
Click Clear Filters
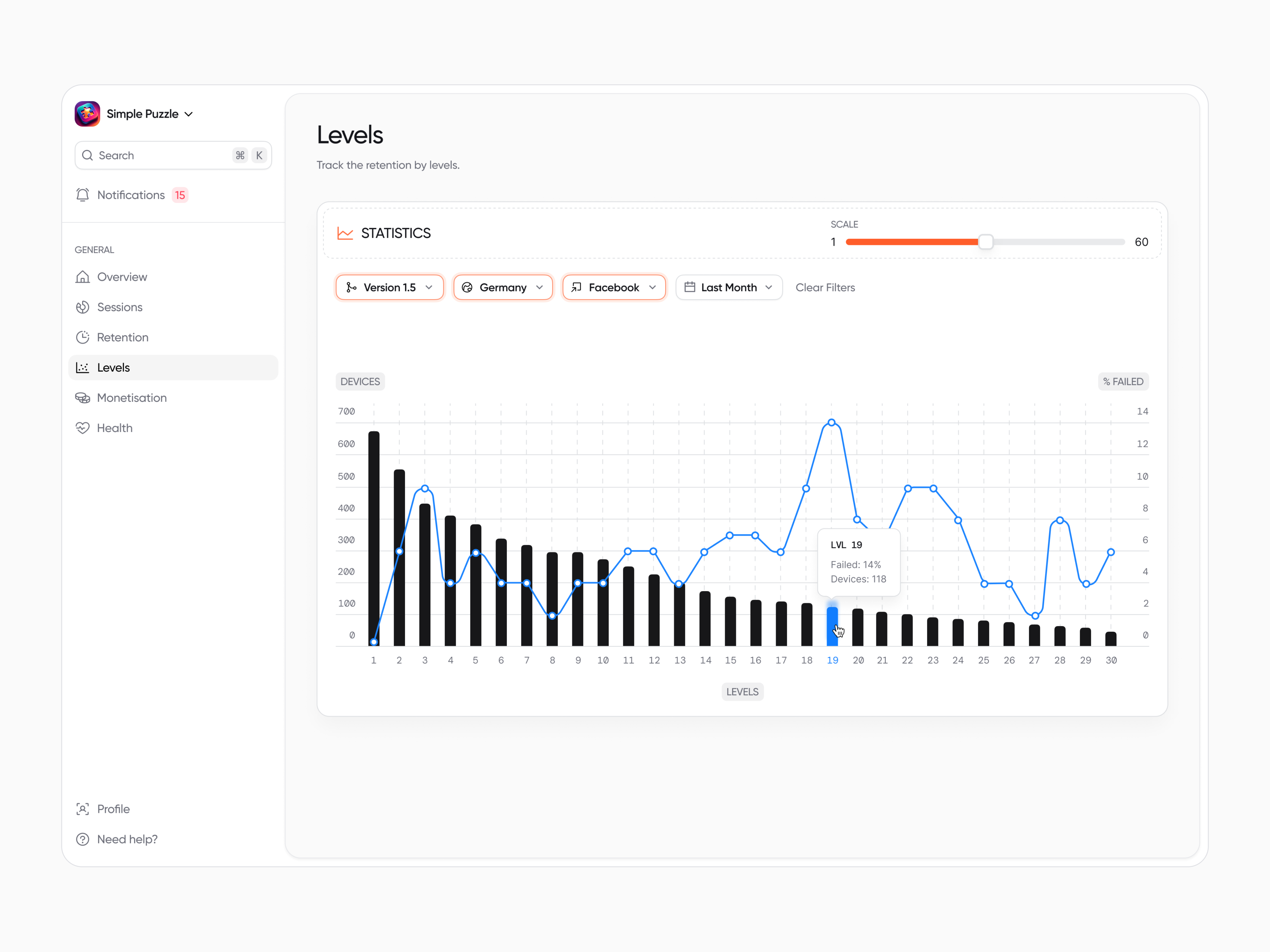pos(825,287)
